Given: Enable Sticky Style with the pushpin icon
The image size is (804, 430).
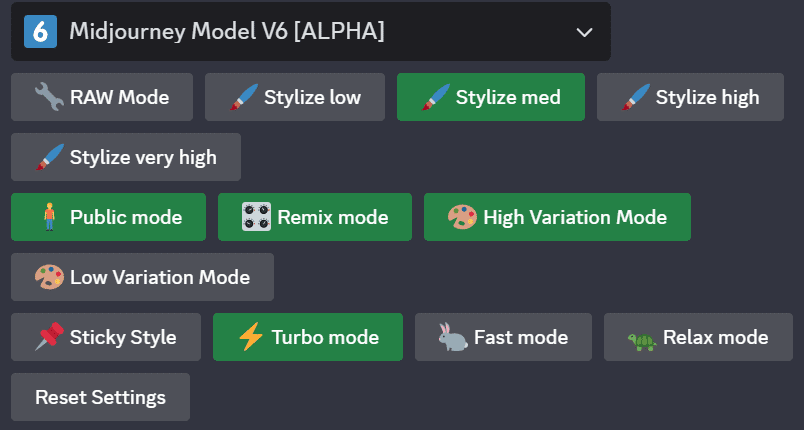Looking at the screenshot, I should tap(106, 337).
